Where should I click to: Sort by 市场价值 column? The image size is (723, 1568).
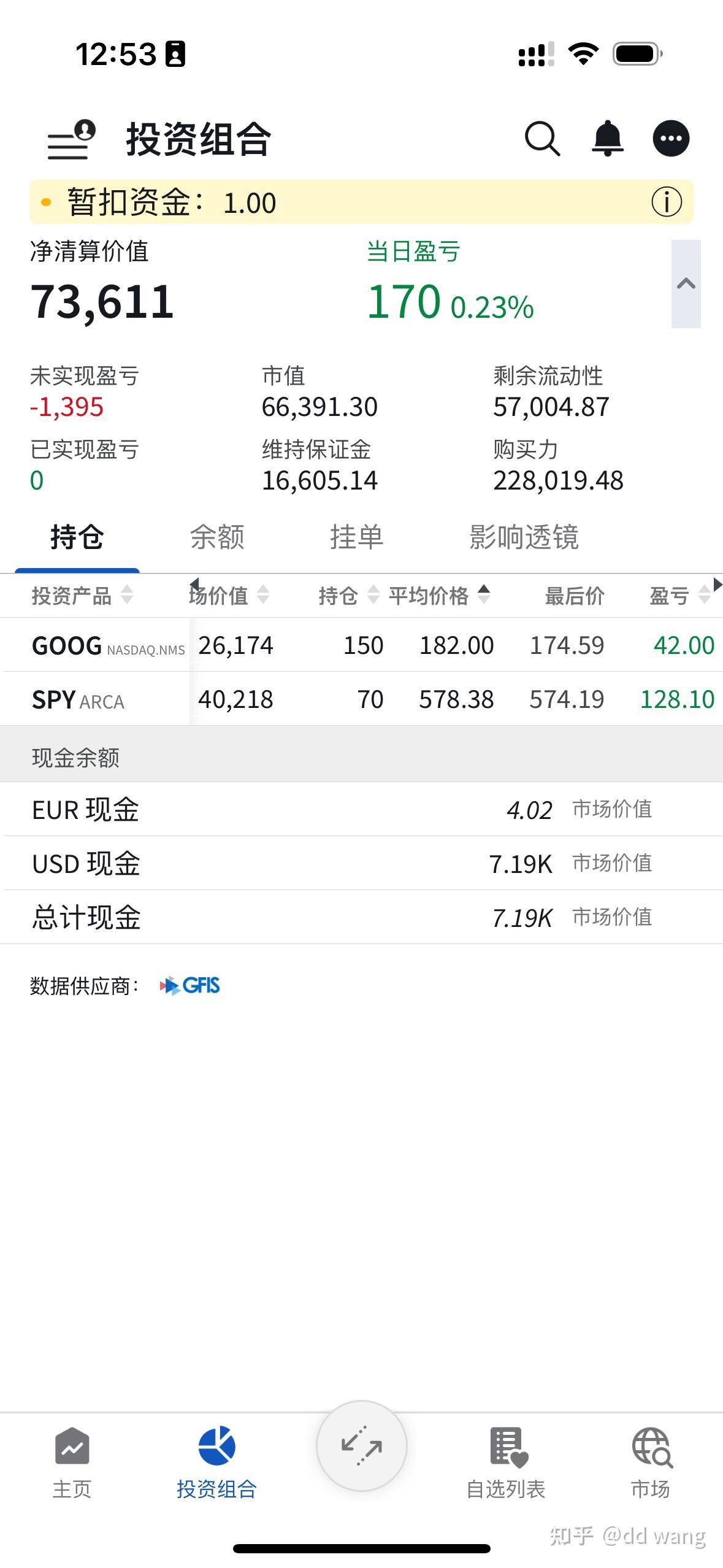click(x=229, y=595)
